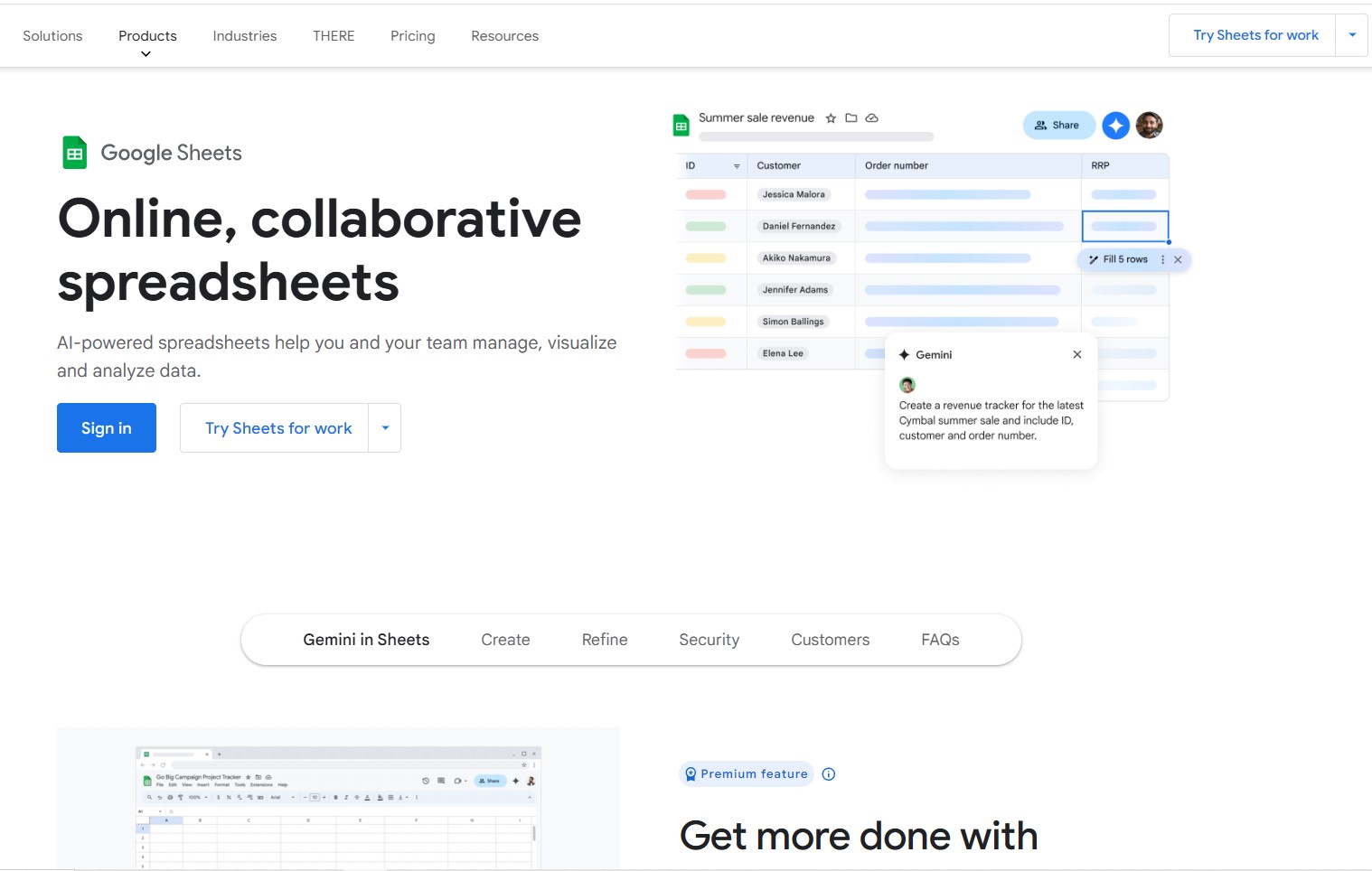Open the Solutions menu
Viewport: 1372px width, 871px height.
point(52,36)
